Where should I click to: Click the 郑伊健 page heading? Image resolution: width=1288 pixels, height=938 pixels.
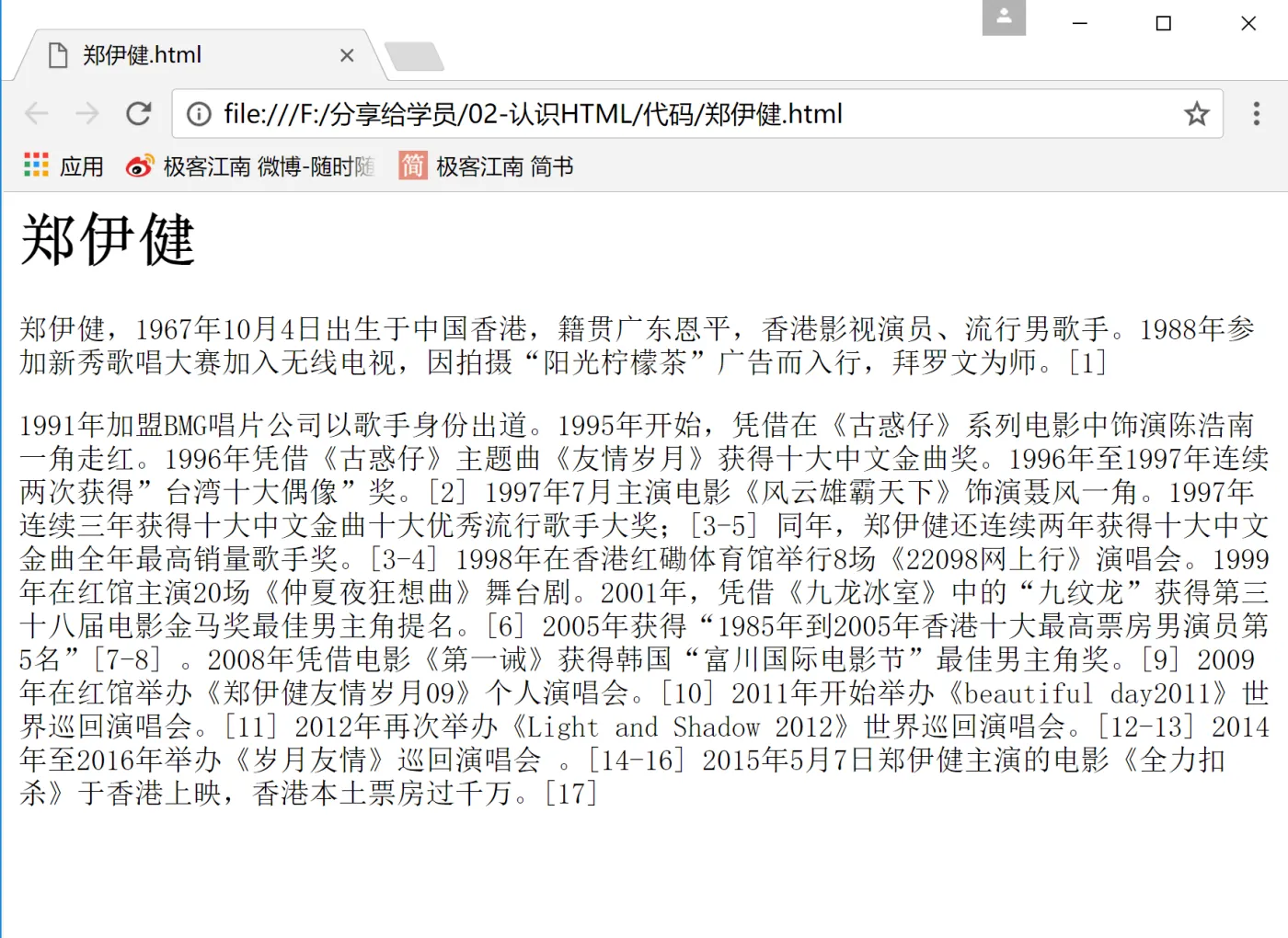pos(108,239)
